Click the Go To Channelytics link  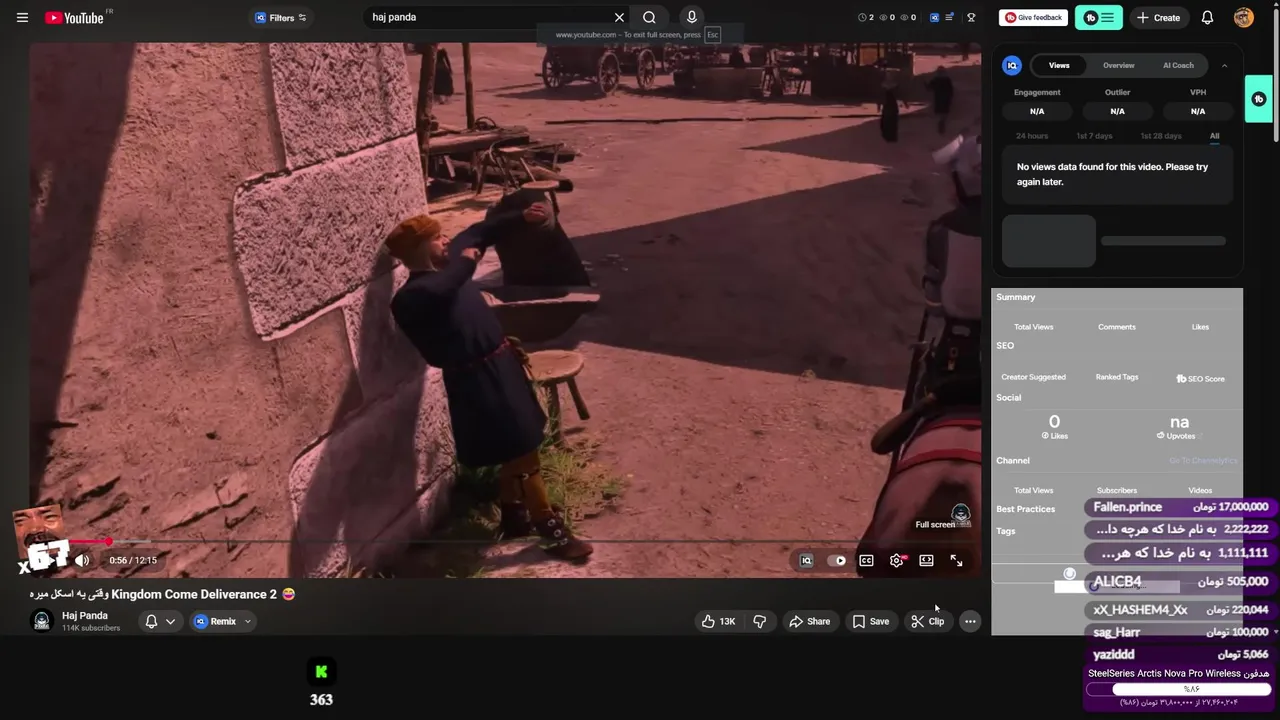(1203, 460)
